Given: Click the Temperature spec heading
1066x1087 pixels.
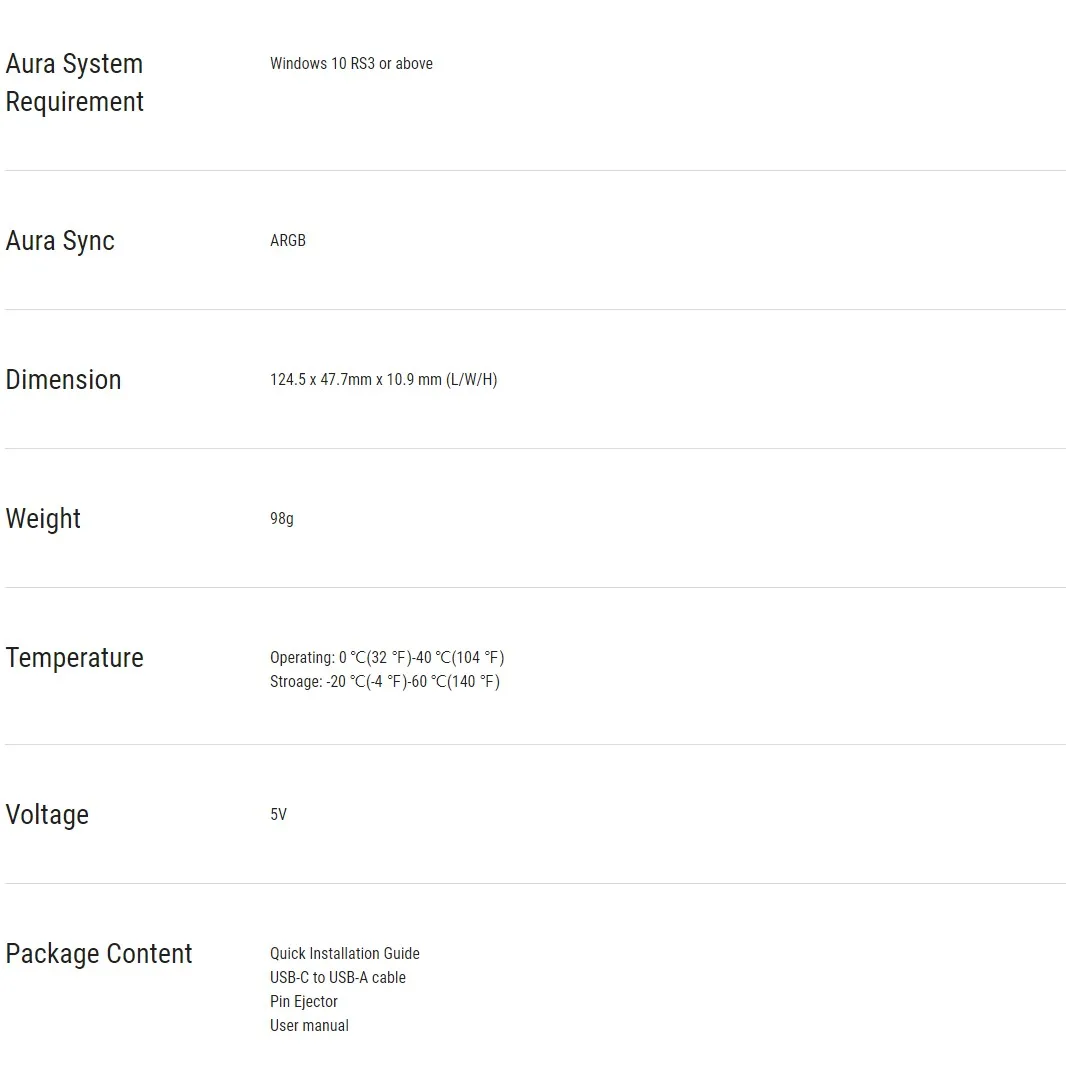Looking at the screenshot, I should click(x=75, y=657).
